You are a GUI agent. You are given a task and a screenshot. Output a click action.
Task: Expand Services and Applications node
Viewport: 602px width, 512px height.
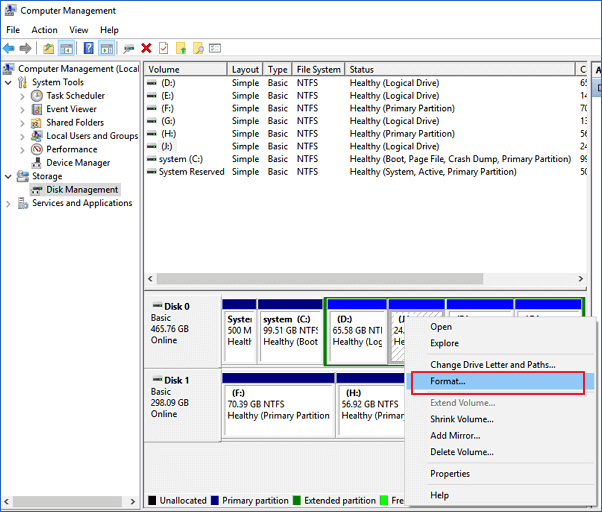pyautogui.click(x=9, y=203)
